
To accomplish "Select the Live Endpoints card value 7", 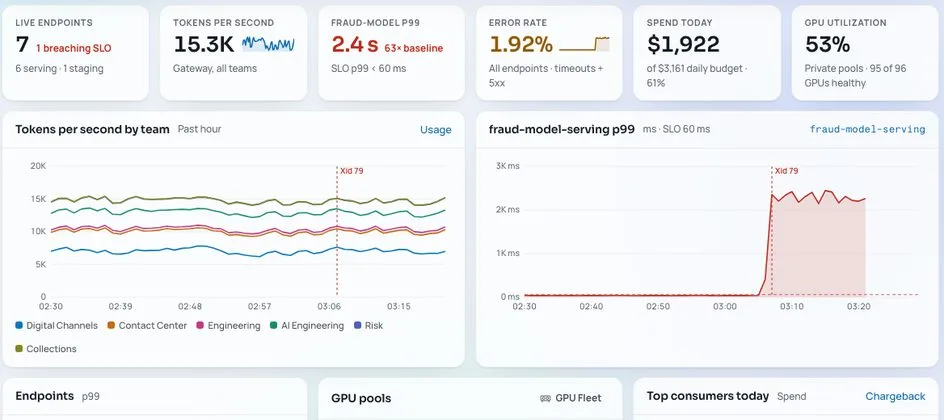I will (22, 44).
